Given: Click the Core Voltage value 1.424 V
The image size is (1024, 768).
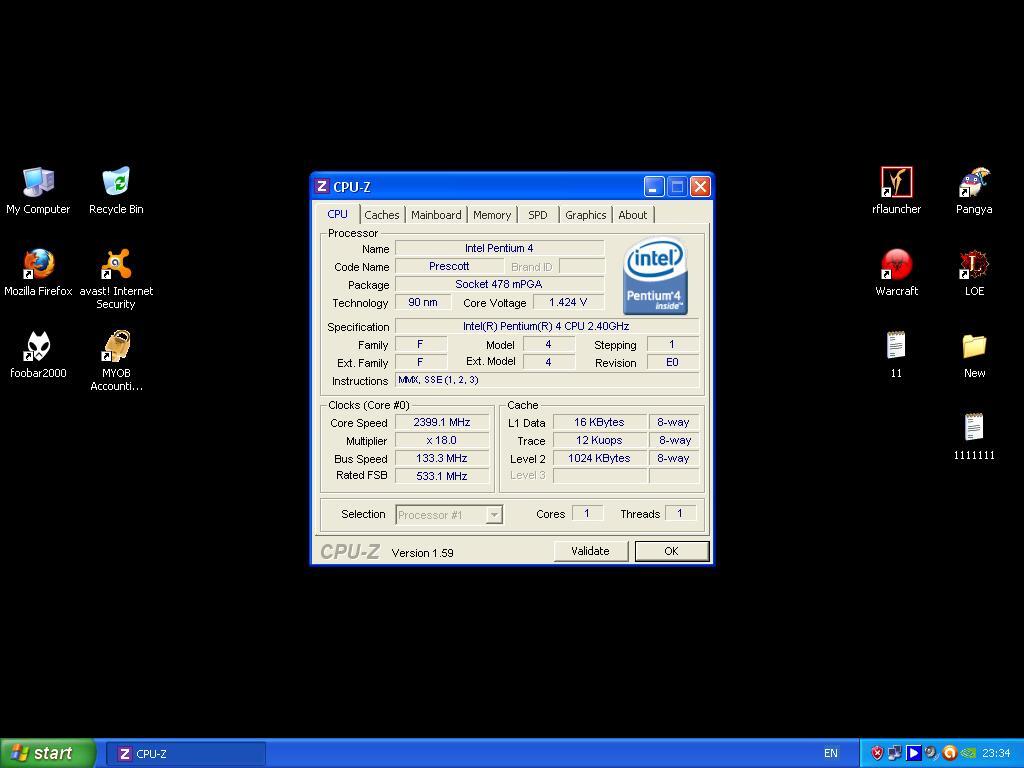Looking at the screenshot, I should coord(568,302).
